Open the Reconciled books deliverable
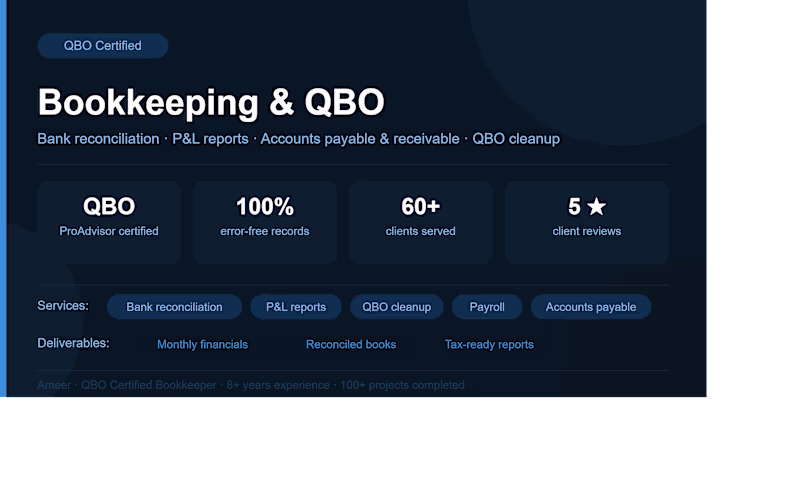800x499 pixels. 351,345
